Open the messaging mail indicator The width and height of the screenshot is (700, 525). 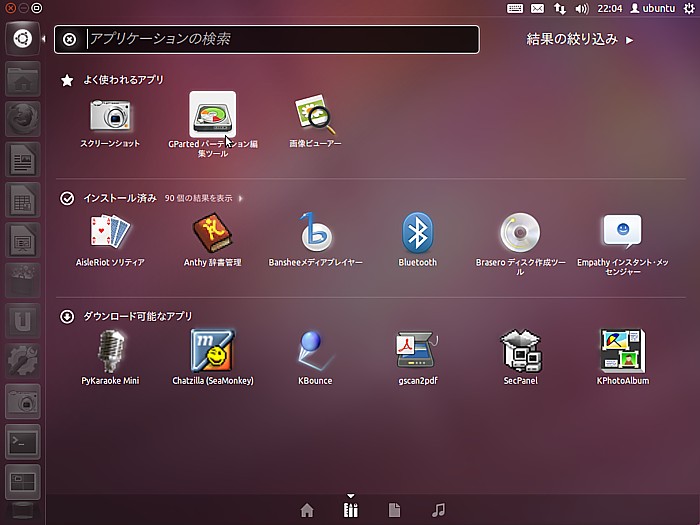tap(538, 8)
